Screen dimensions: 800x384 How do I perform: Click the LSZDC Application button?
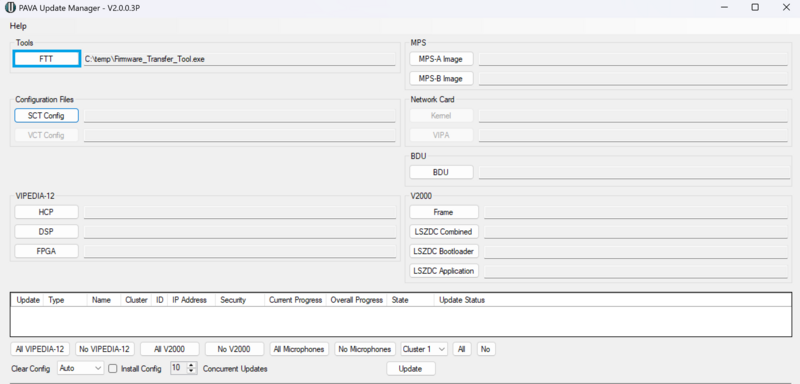[x=444, y=271]
